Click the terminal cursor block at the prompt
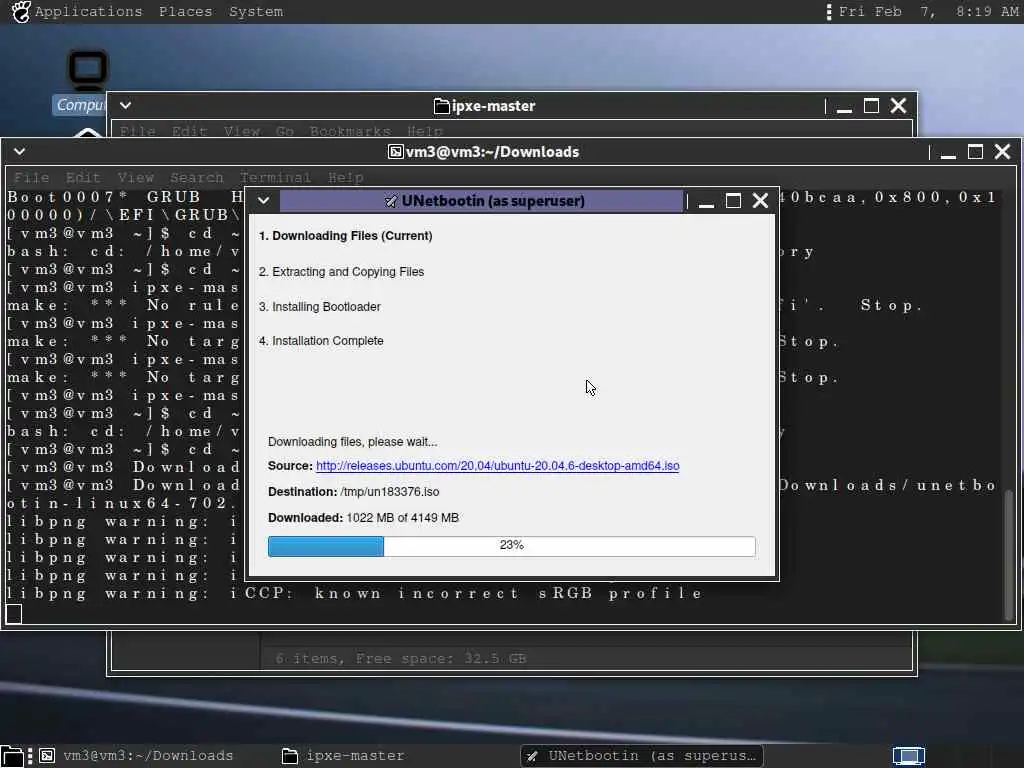The image size is (1024, 768). (x=14, y=614)
